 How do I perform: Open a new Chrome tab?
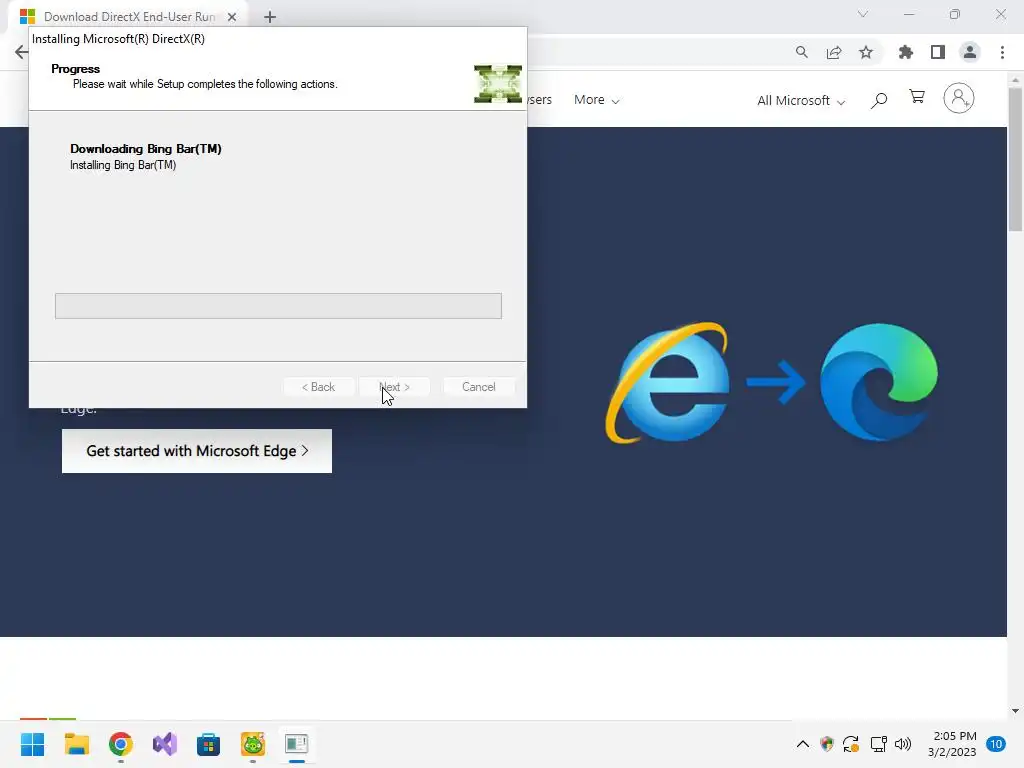tap(270, 17)
